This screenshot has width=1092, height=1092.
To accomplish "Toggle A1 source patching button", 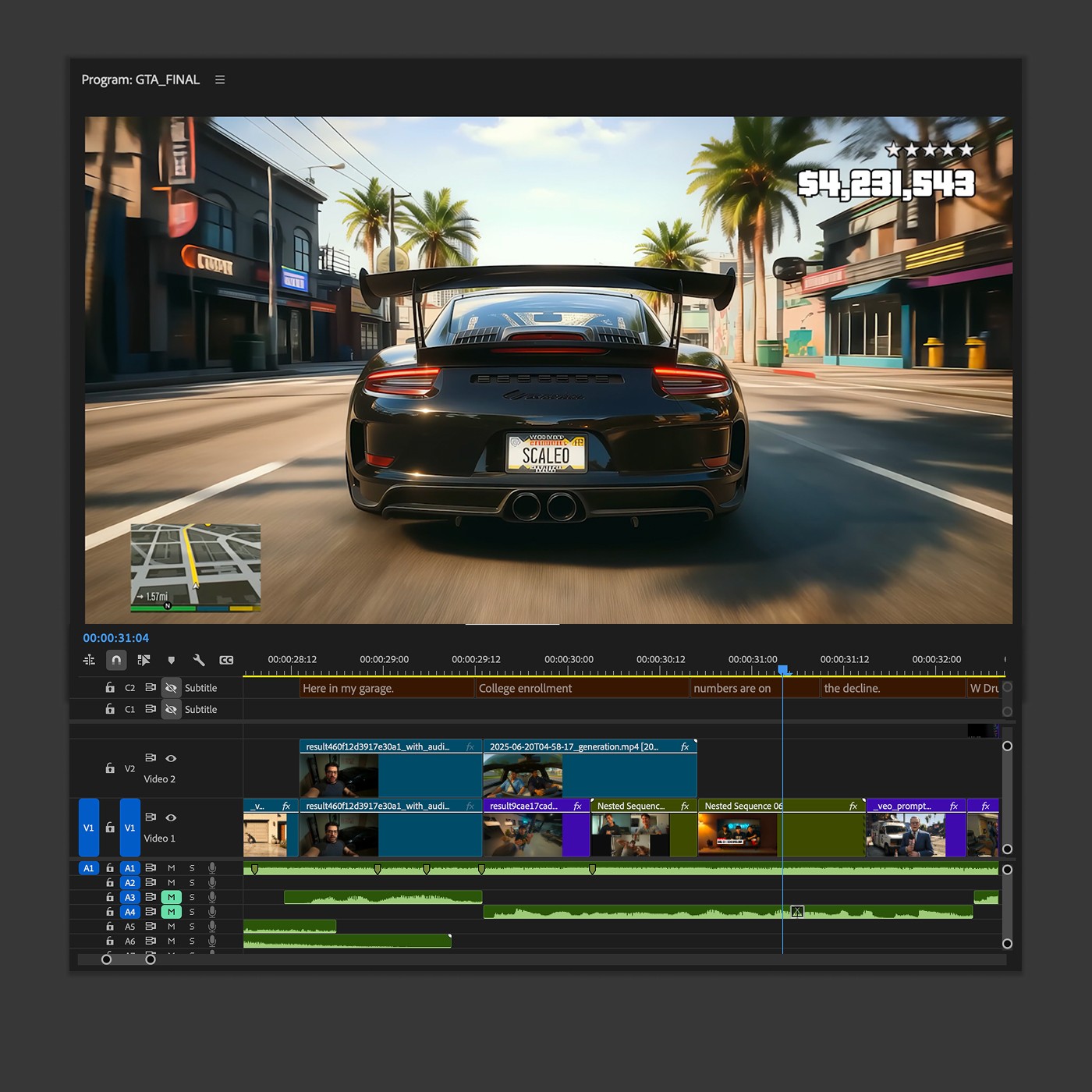I will click(89, 868).
